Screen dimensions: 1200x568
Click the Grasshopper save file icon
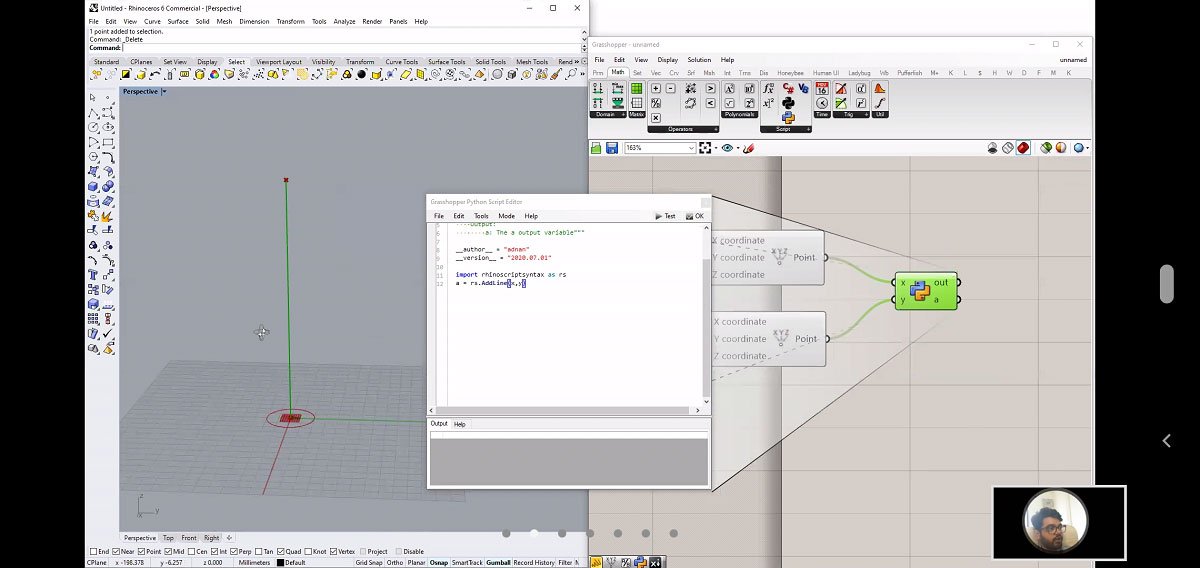[x=612, y=148]
